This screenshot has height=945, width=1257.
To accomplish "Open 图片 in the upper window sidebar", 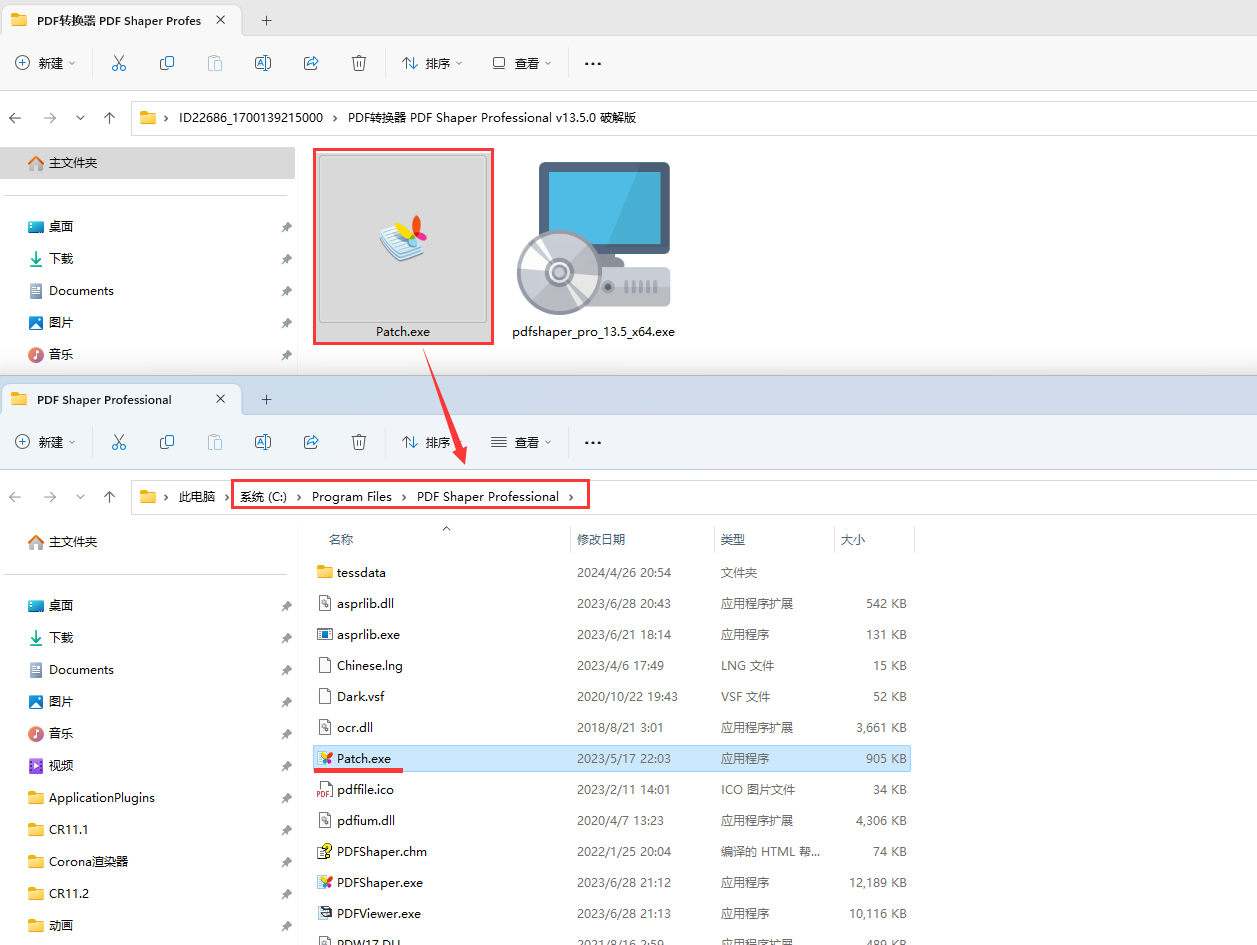I will 61,323.
